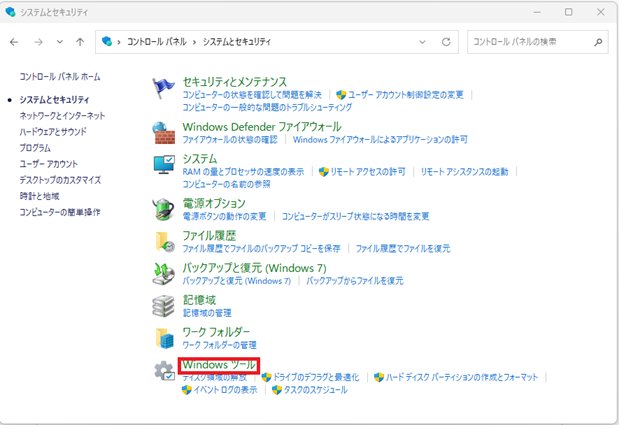619x425 pixels.
Task: Click the Backup and Restore drive icon
Action: [x=163, y=274]
